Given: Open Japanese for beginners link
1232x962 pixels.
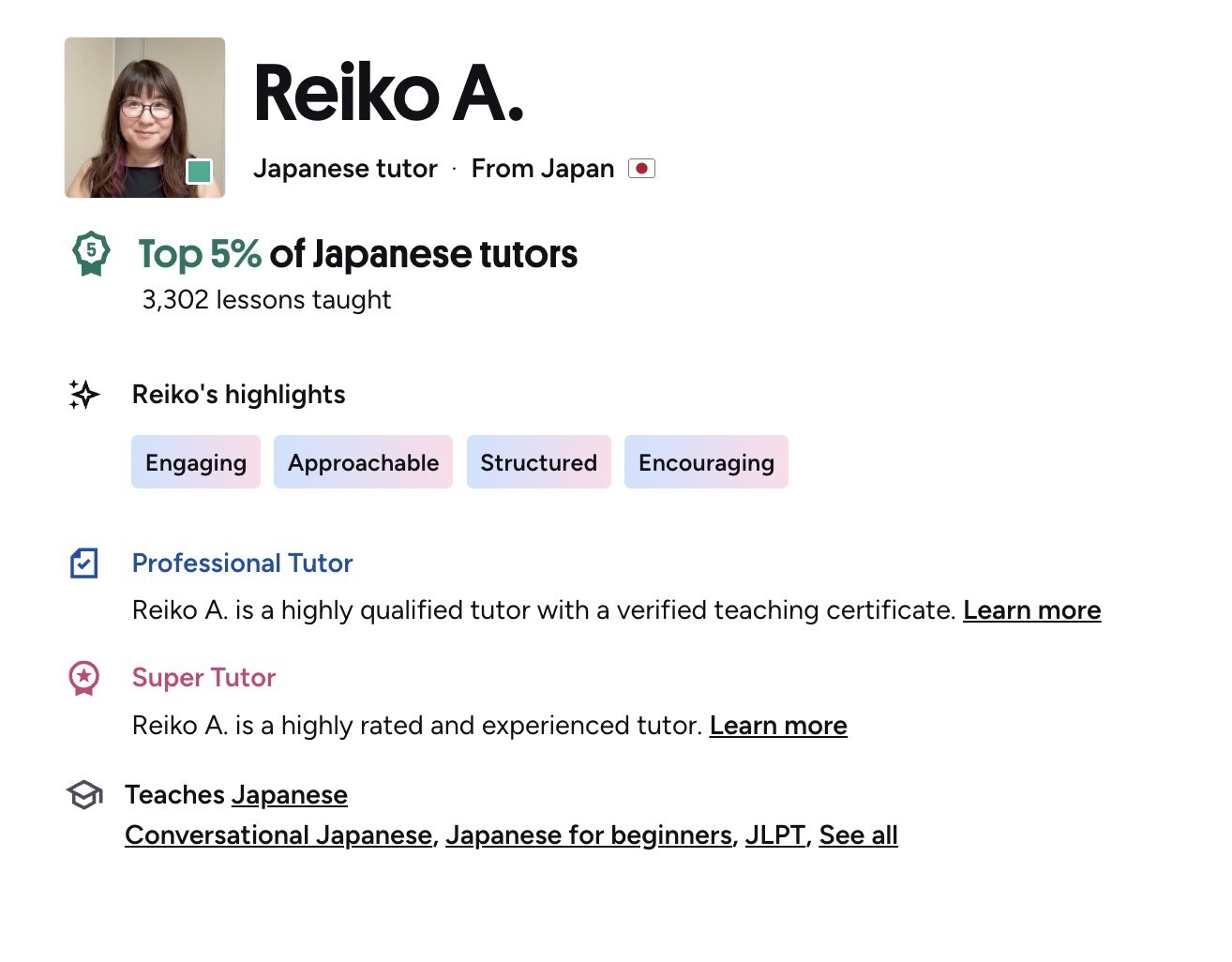Looking at the screenshot, I should [589, 835].
